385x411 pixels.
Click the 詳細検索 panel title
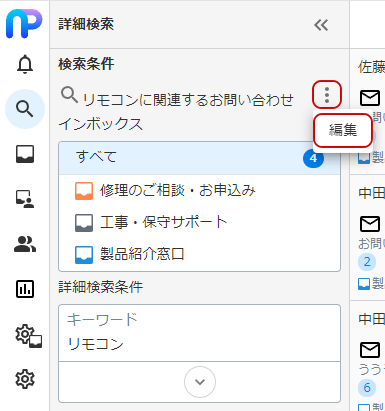[86, 24]
